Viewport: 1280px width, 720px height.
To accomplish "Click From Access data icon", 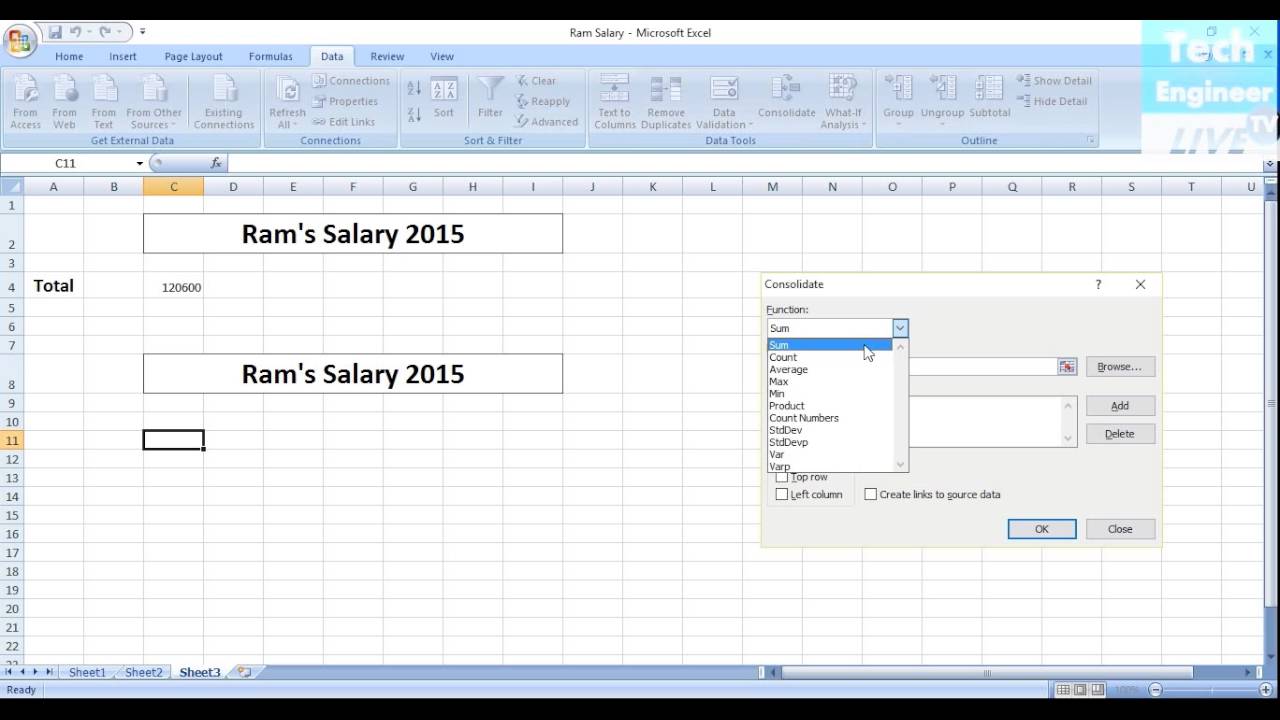I will tap(26, 102).
